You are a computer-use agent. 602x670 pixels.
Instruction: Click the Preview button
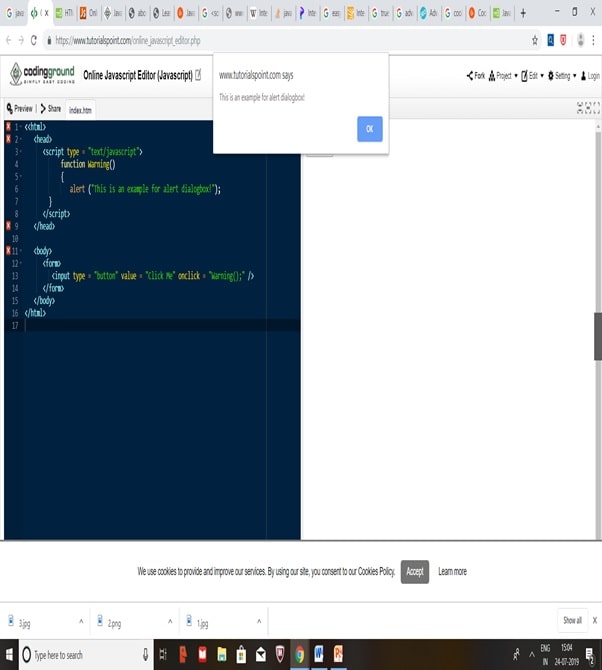point(20,109)
